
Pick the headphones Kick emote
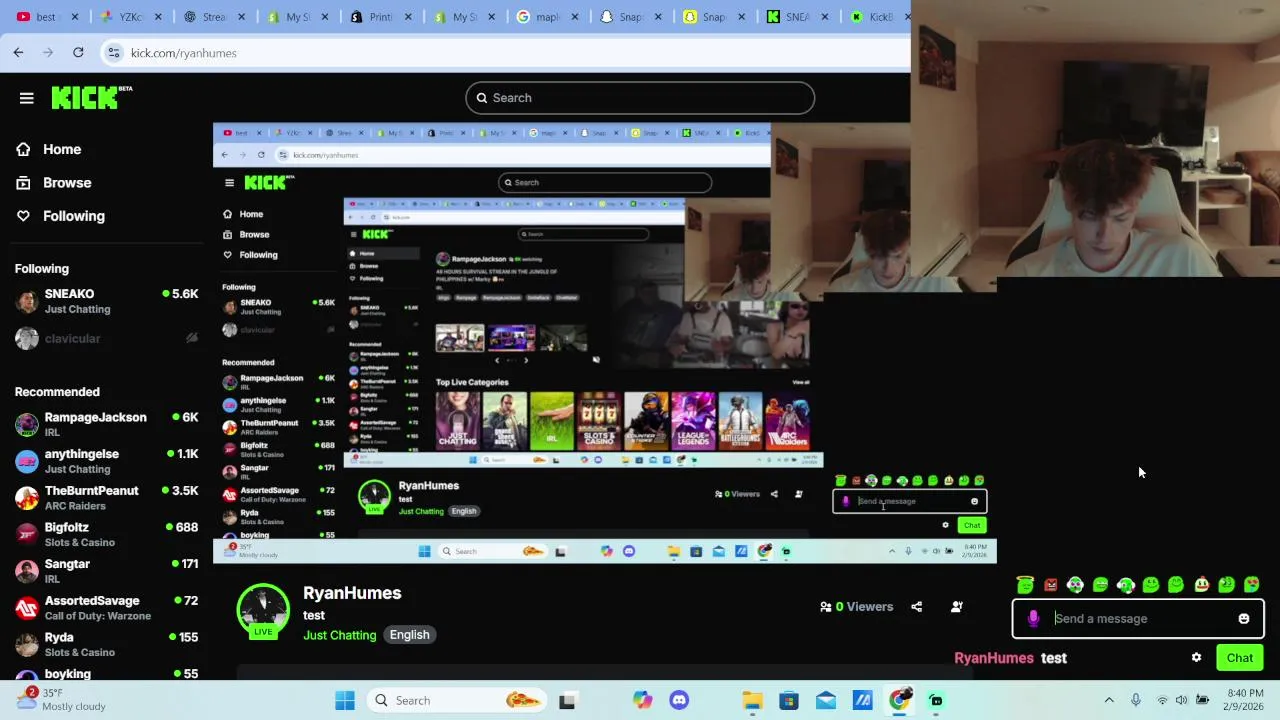[1075, 585]
